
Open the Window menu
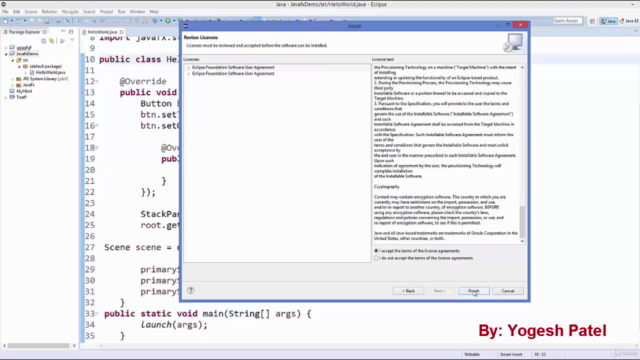[x=137, y=12]
